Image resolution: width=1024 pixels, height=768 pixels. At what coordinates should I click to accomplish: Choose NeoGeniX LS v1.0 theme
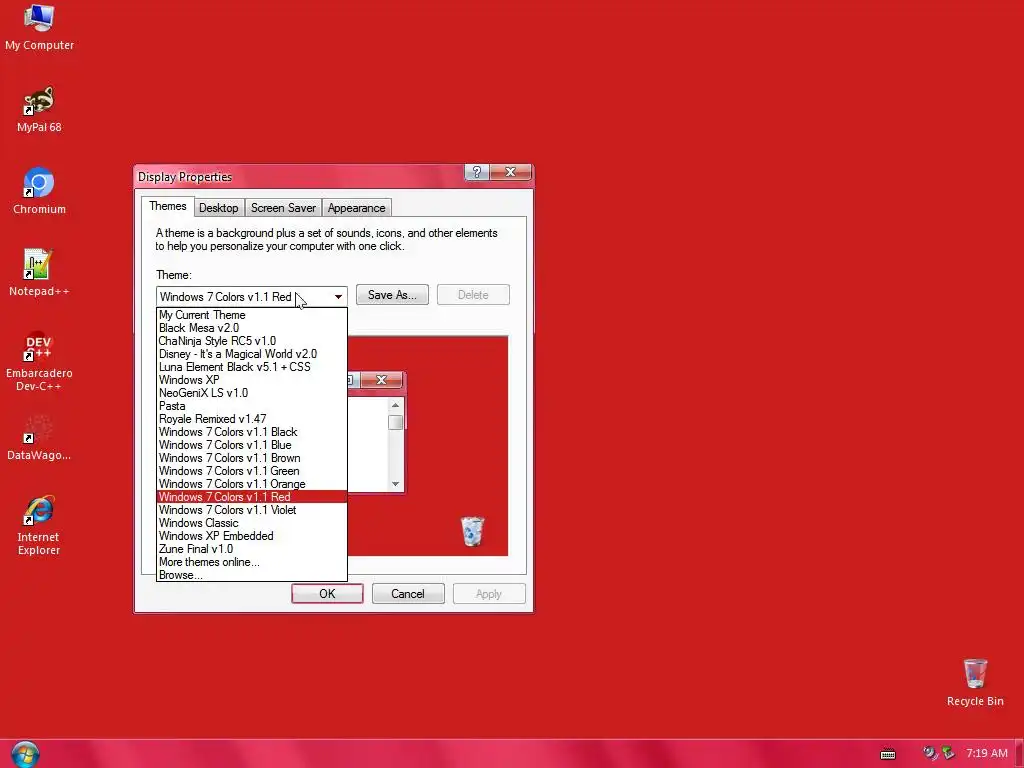click(252, 393)
